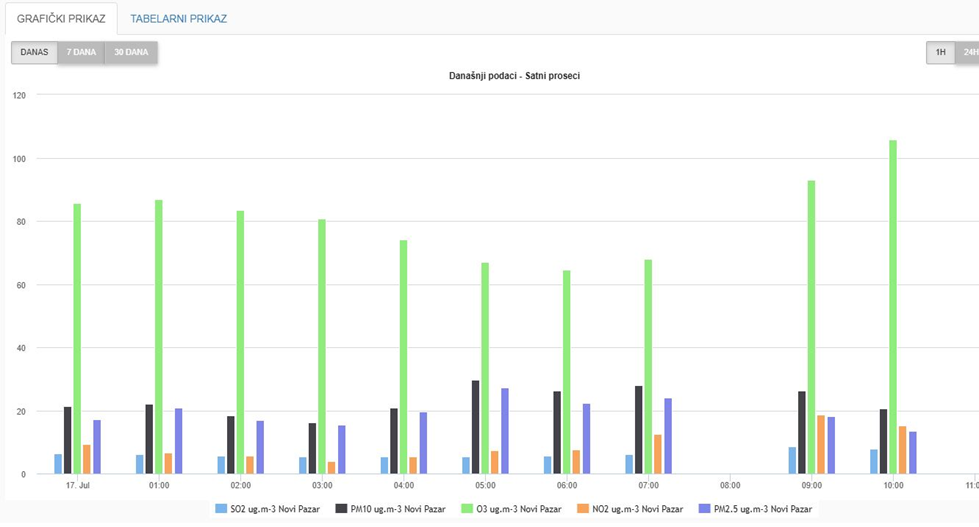Viewport: 979px width, 527px height.
Task: Click the DANAS range button
Action: coord(34,52)
